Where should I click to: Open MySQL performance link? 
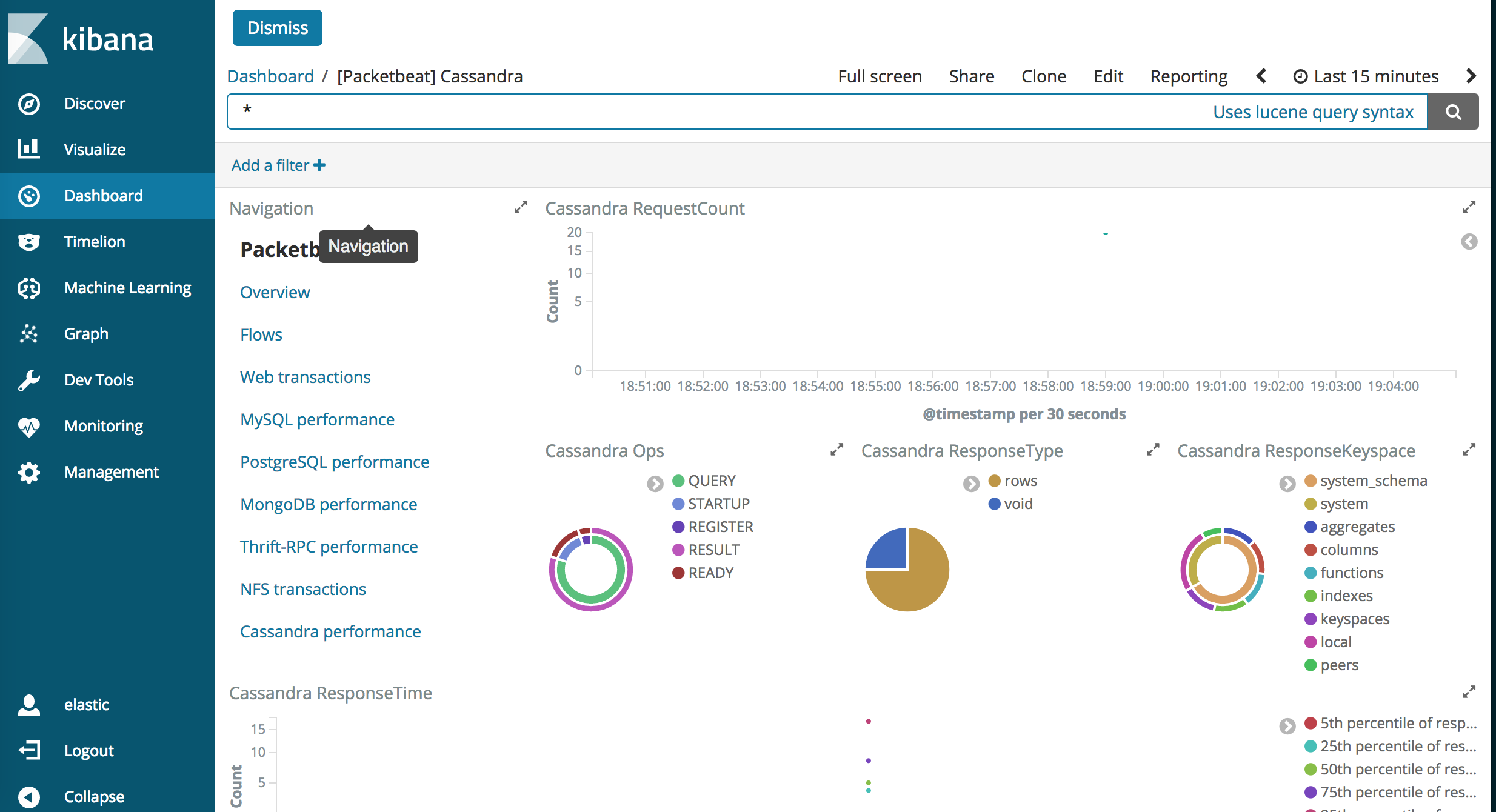[x=318, y=419]
